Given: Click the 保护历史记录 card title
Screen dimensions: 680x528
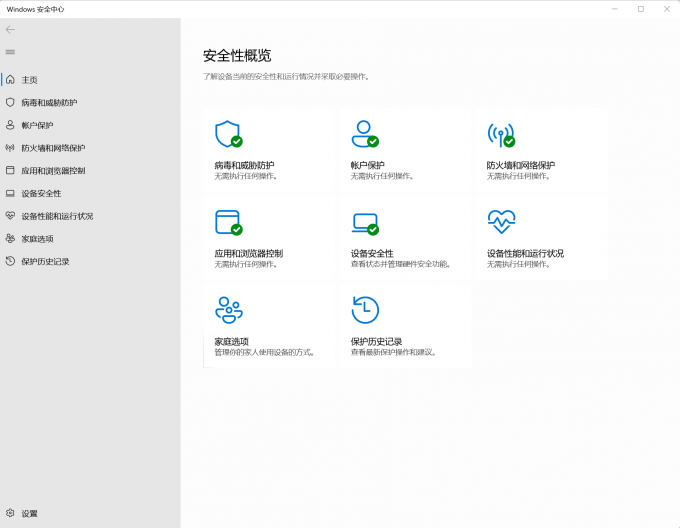Looking at the screenshot, I should 376,342.
